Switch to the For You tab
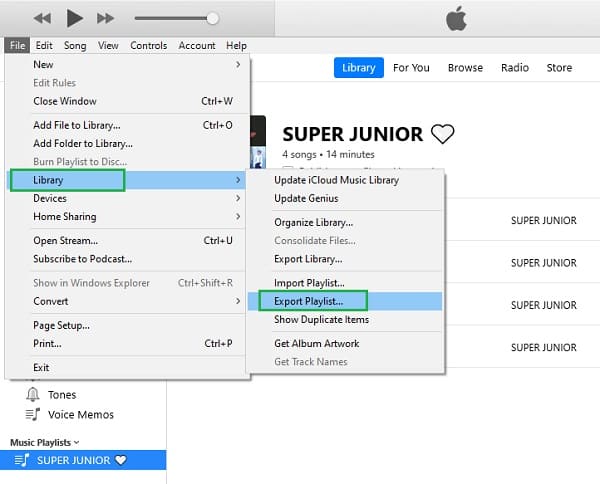The width and height of the screenshot is (600, 484). tap(411, 68)
